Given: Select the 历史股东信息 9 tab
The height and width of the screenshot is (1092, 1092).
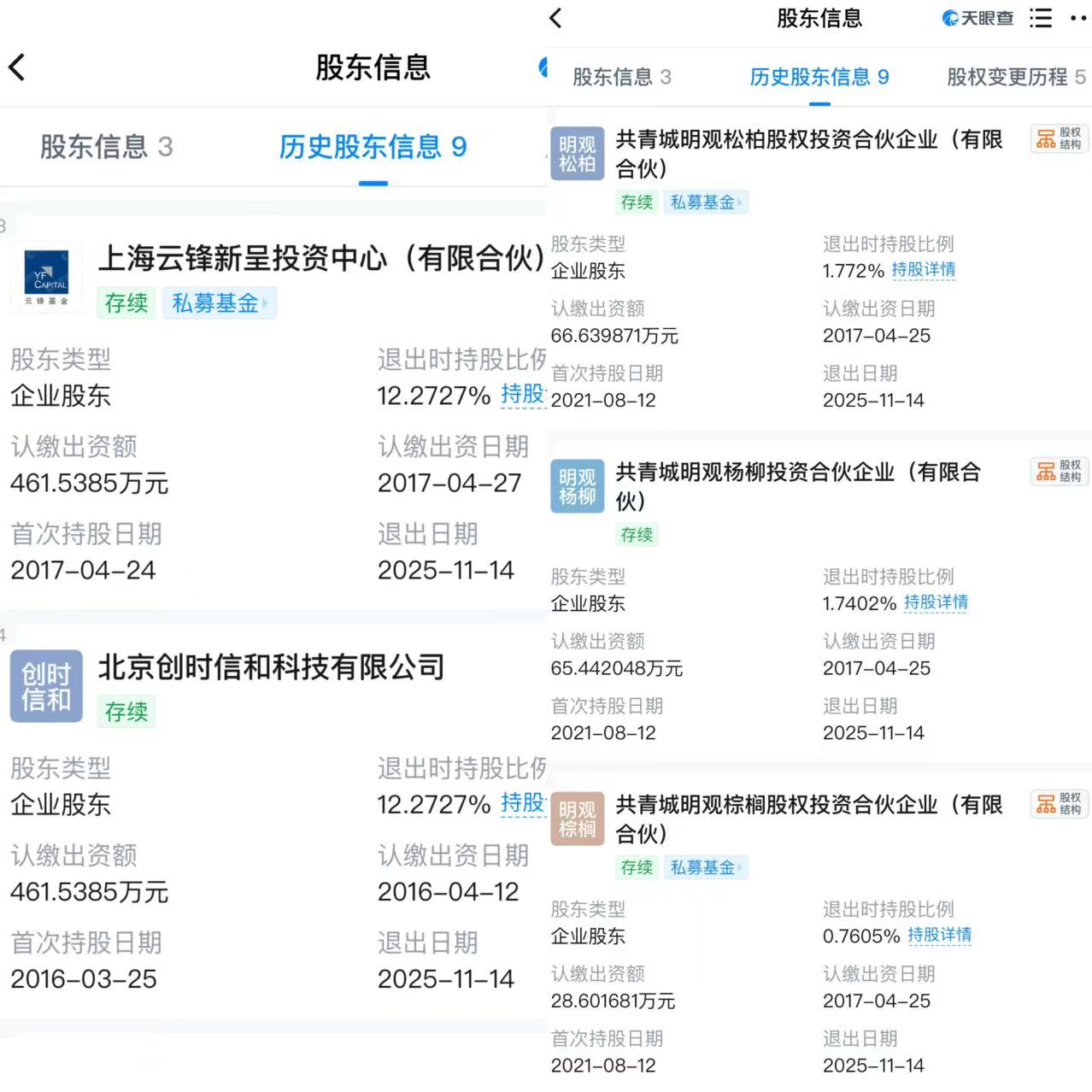Looking at the screenshot, I should (x=818, y=77).
